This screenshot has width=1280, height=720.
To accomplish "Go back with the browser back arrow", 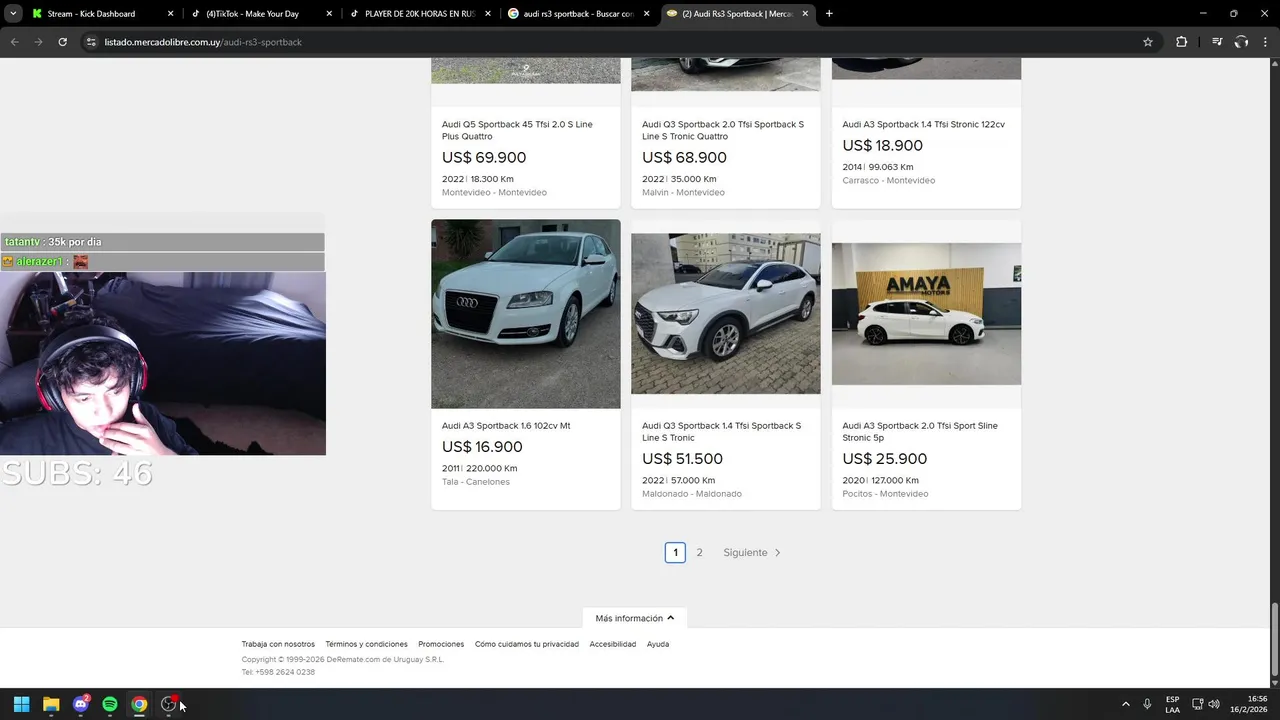I will point(14,42).
